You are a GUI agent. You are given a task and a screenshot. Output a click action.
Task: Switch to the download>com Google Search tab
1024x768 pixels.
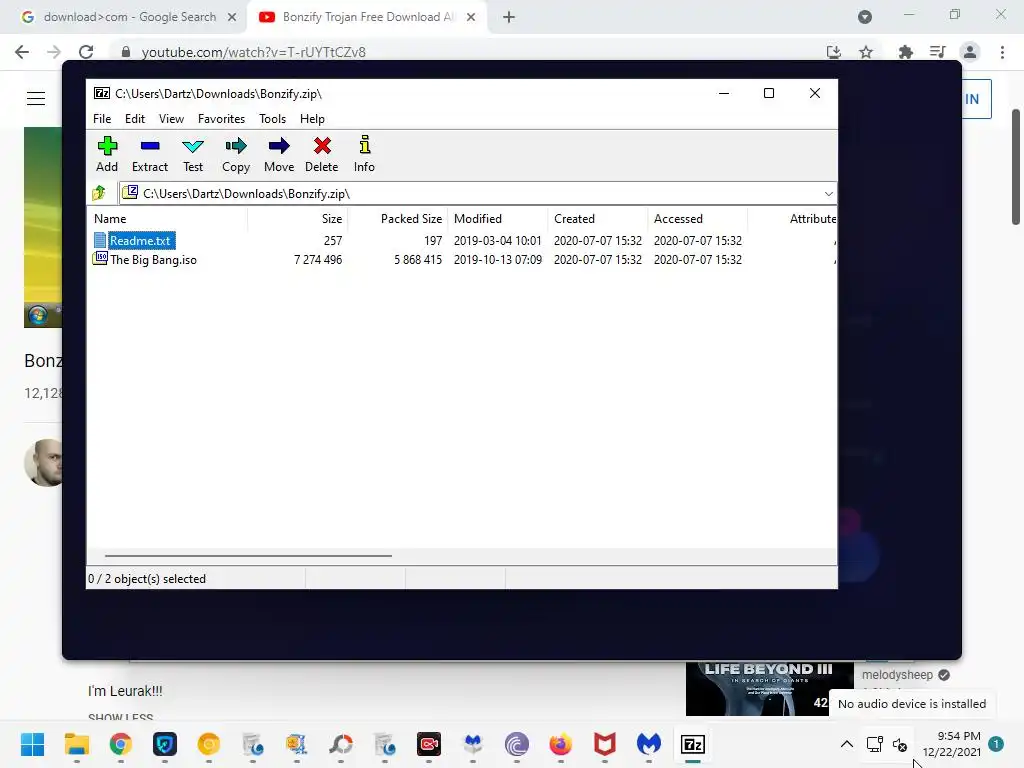[129, 17]
